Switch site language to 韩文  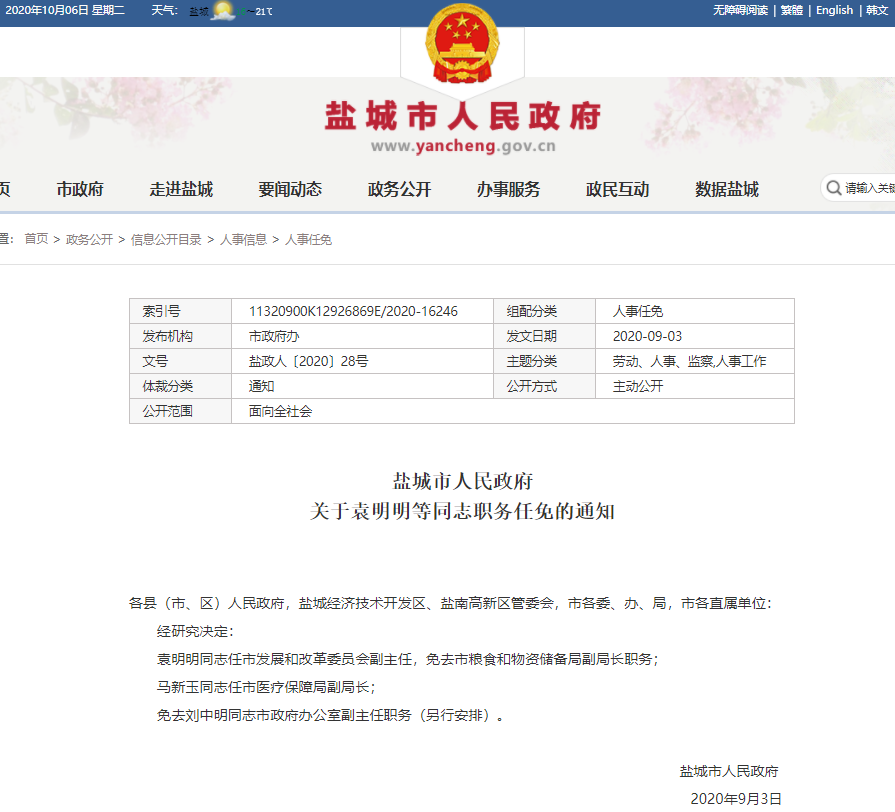876,10
